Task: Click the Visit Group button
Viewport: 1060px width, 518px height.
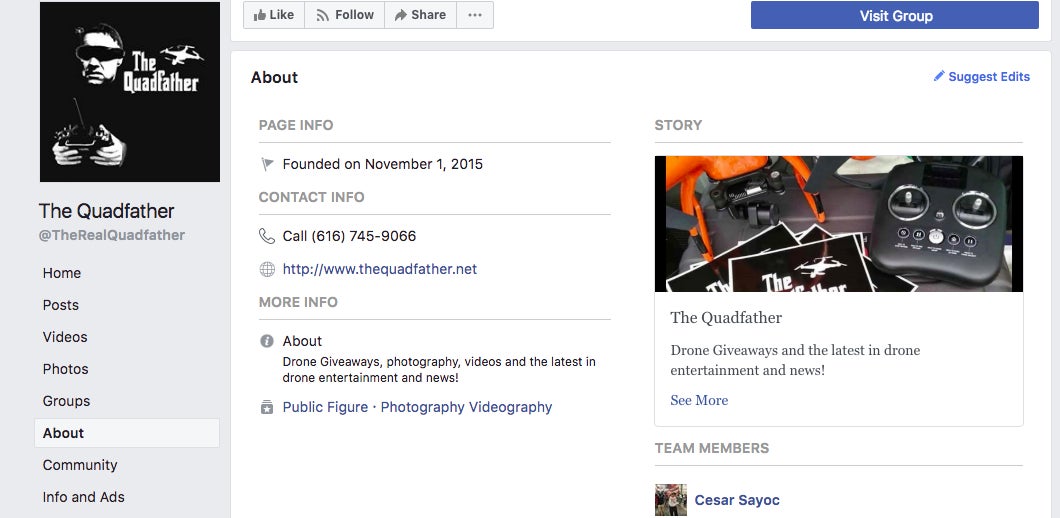Action: (x=895, y=16)
